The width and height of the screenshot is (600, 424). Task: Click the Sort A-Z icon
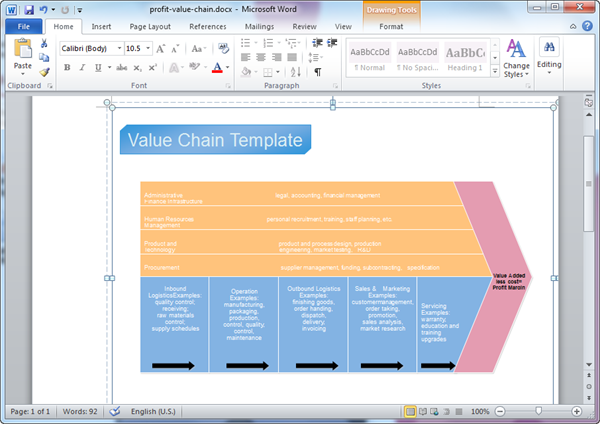295,72
